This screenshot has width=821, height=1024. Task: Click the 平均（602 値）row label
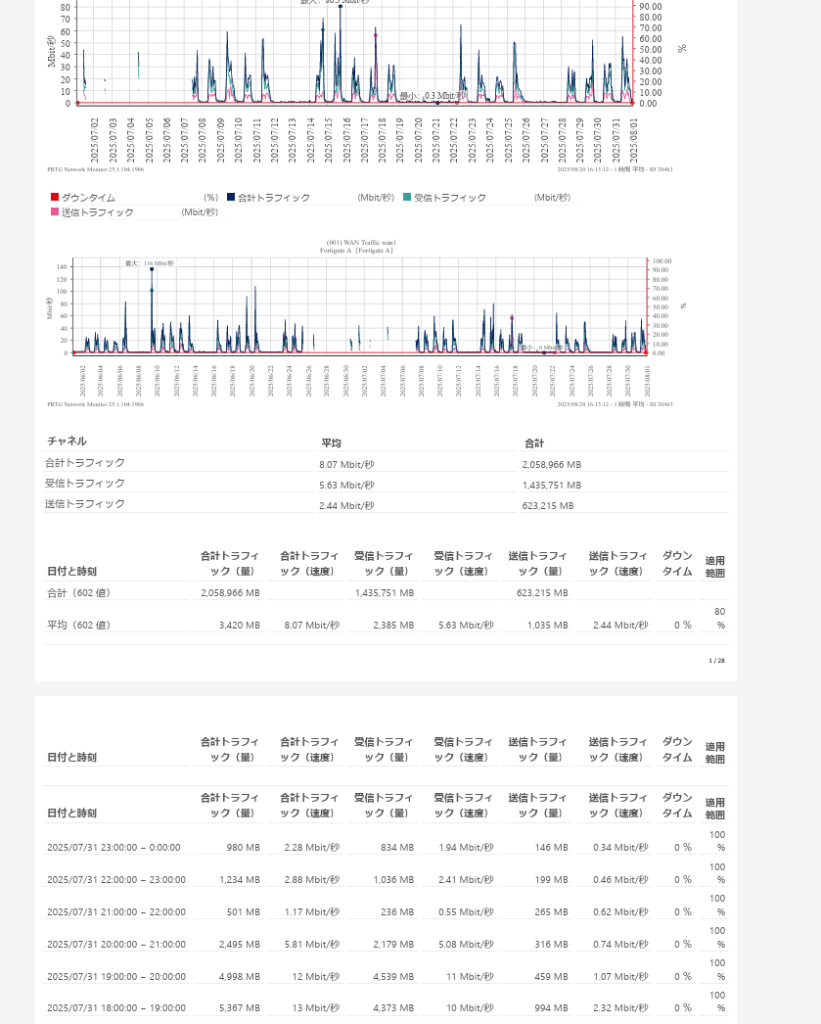79,625
